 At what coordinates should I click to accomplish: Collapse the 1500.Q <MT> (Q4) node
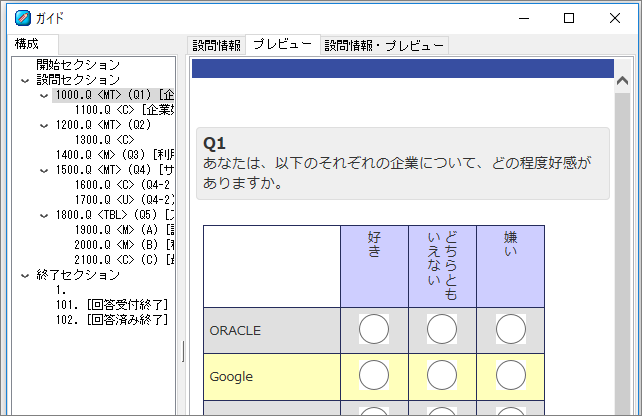click(44, 171)
